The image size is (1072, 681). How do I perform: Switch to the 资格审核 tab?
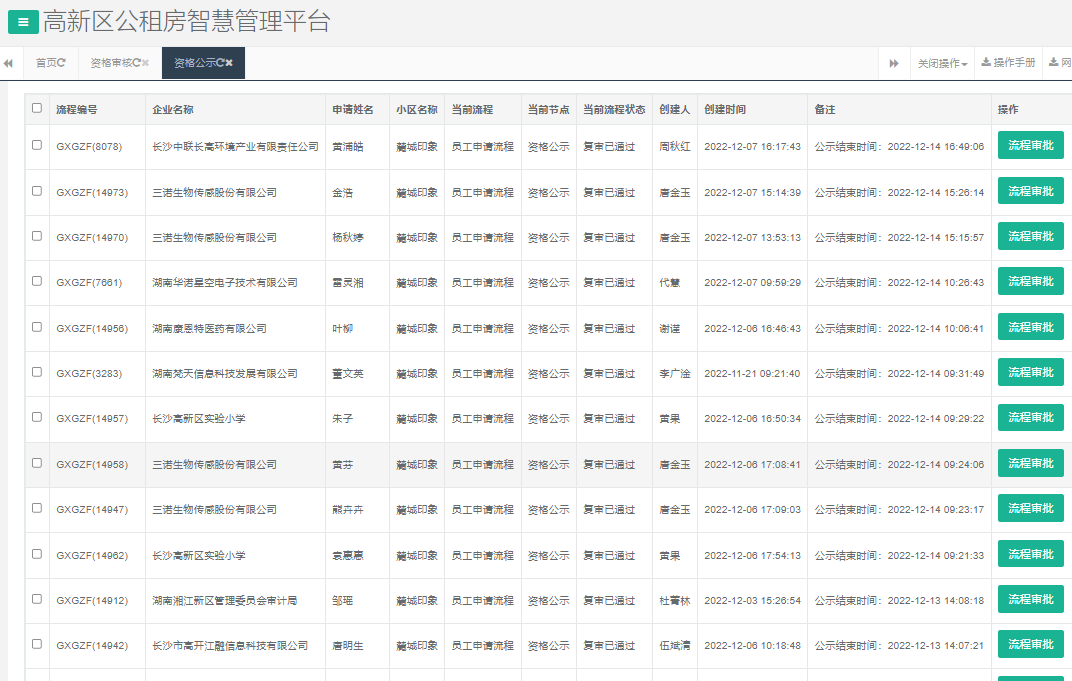110,62
